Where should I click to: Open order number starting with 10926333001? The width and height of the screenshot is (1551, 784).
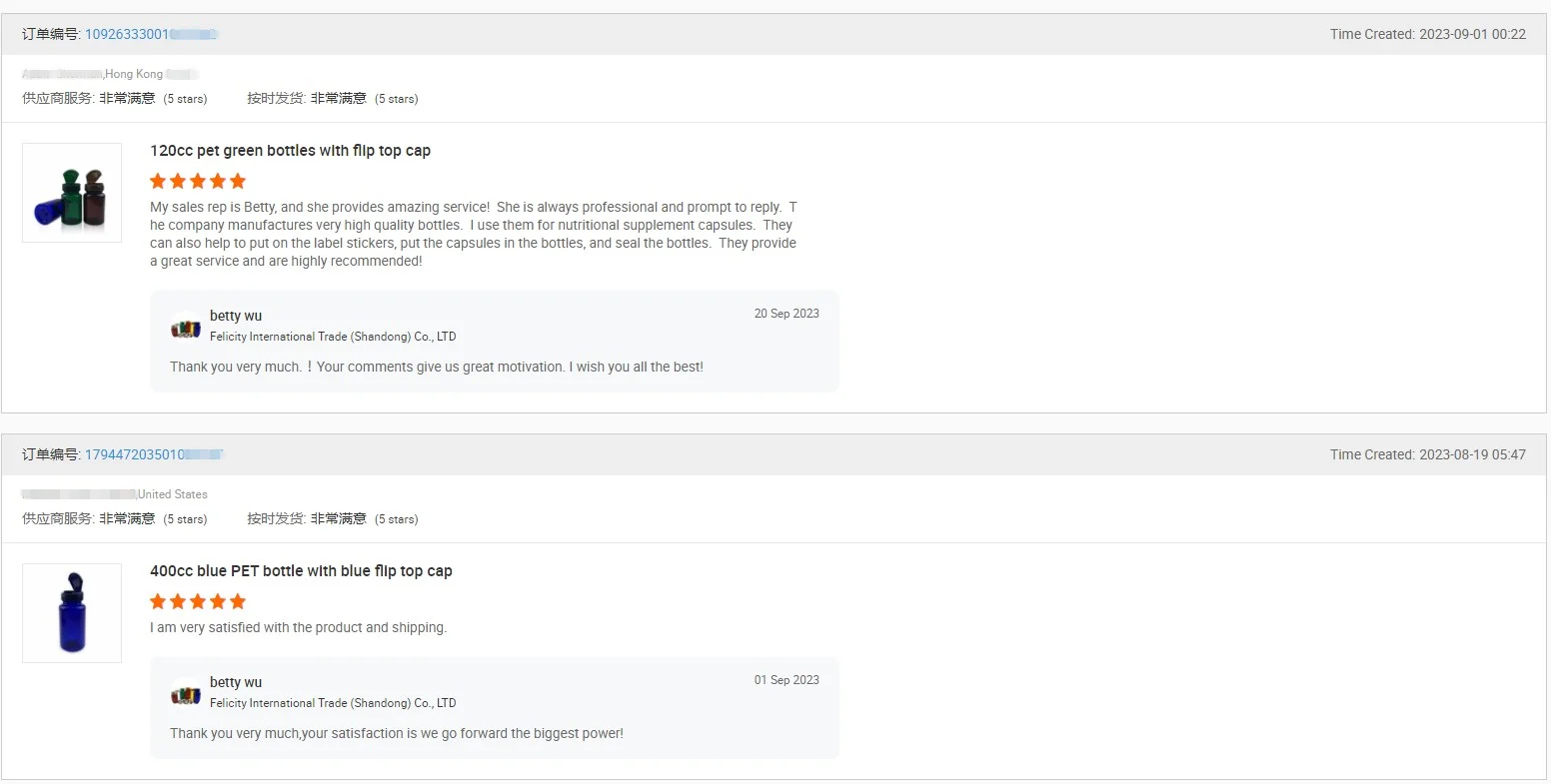(150, 34)
